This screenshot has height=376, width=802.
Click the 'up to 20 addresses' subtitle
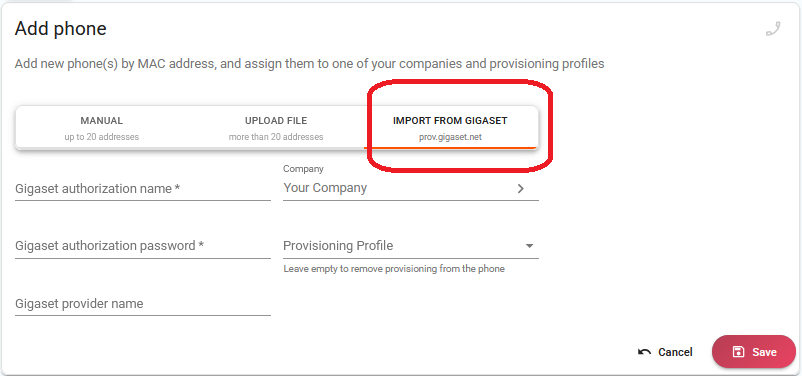coord(102,137)
